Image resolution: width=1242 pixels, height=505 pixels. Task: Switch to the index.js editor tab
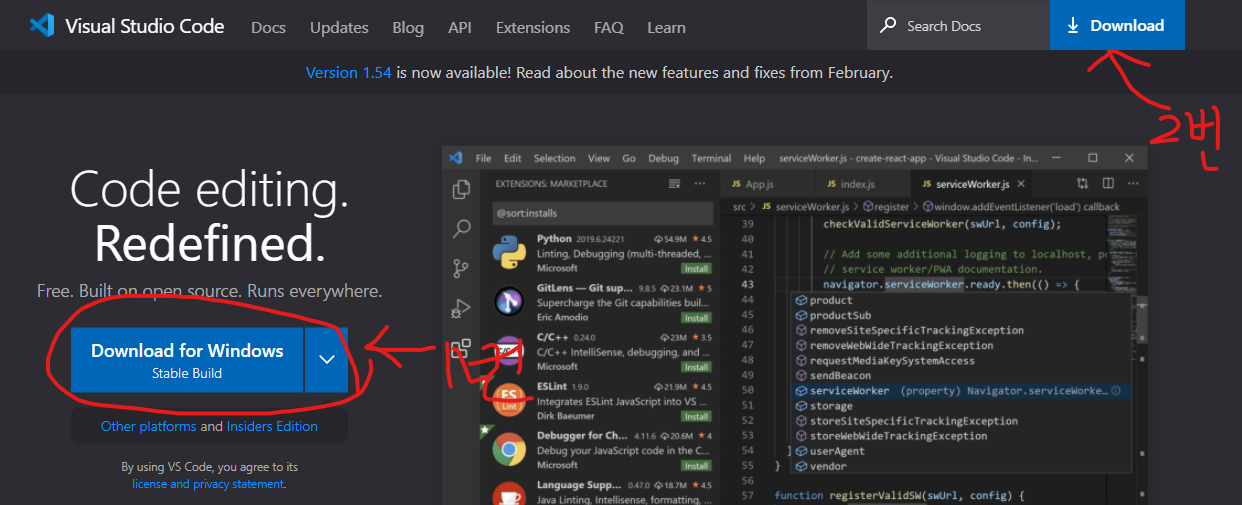[864, 184]
